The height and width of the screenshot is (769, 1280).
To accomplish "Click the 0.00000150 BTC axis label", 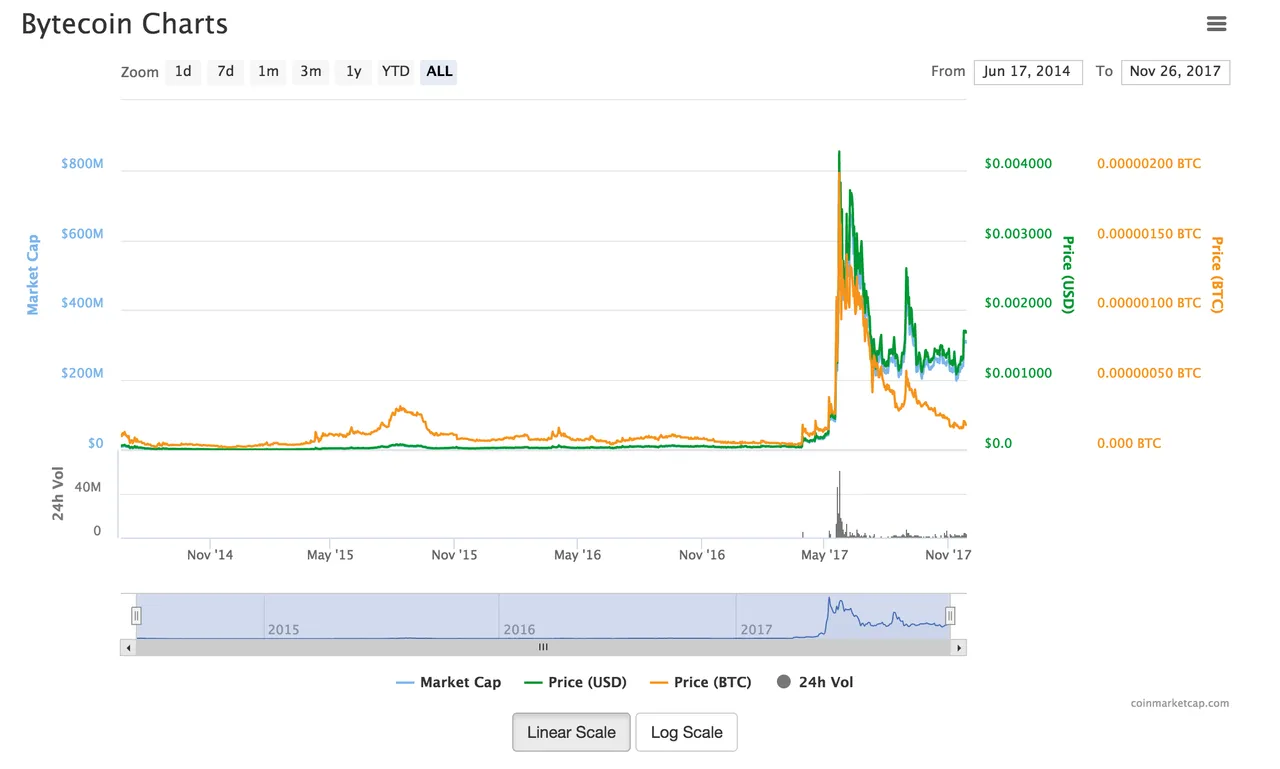I will coord(1149,233).
